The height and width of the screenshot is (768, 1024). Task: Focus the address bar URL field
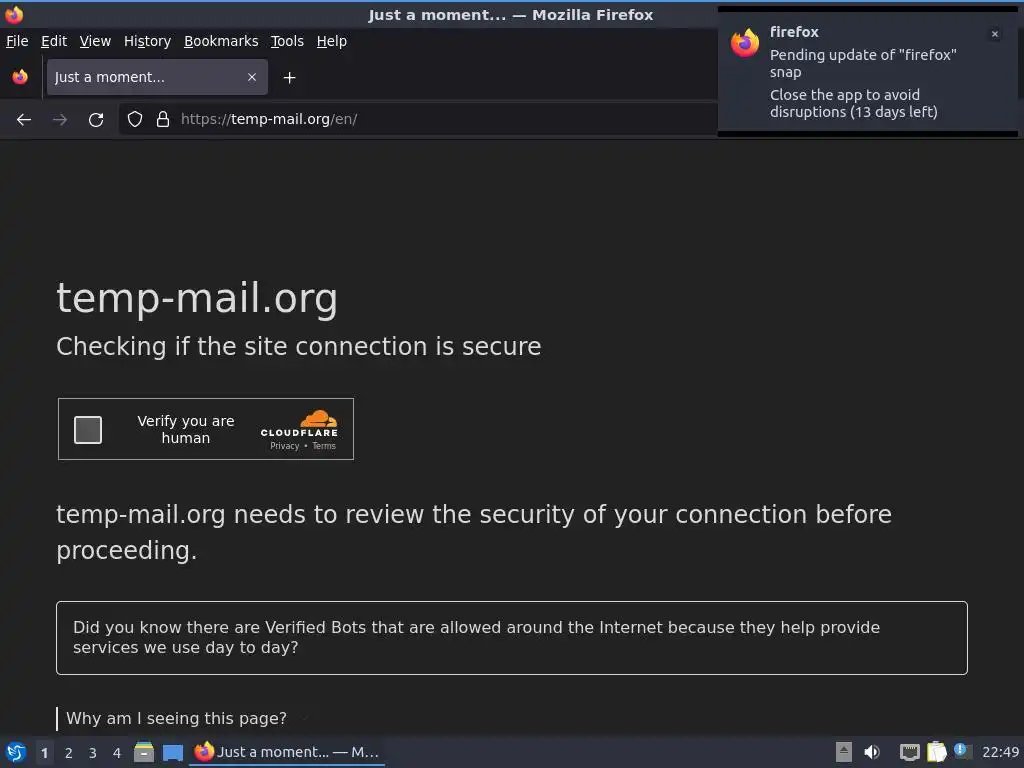tap(418, 119)
